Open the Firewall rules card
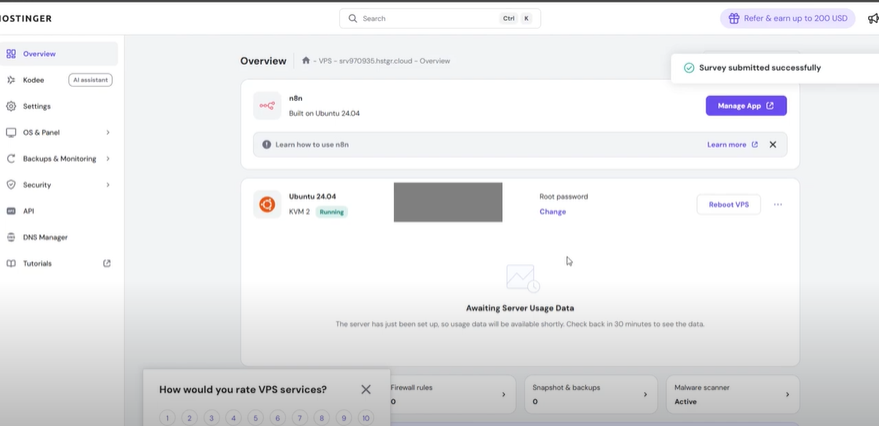This screenshot has width=879, height=426. [452, 395]
